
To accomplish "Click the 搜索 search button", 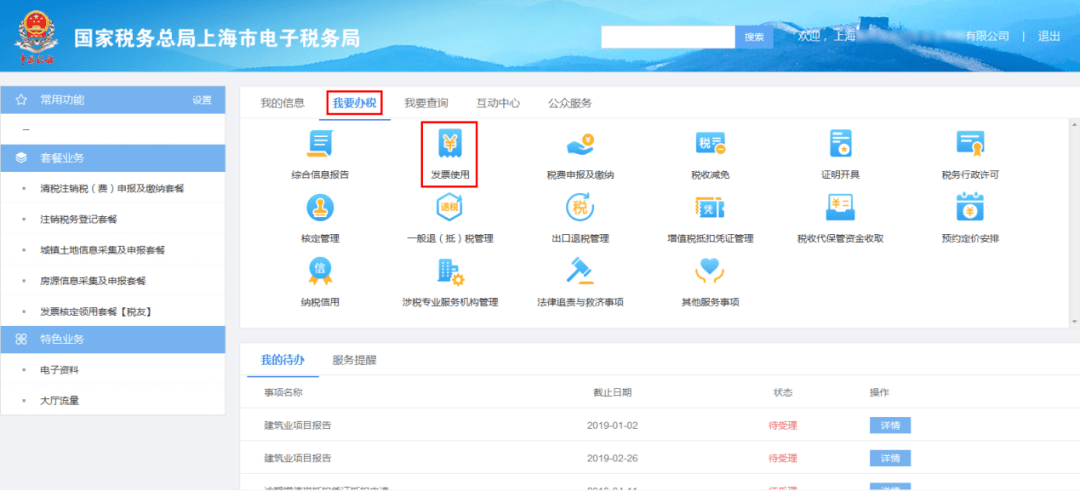I will pyautogui.click(x=754, y=37).
